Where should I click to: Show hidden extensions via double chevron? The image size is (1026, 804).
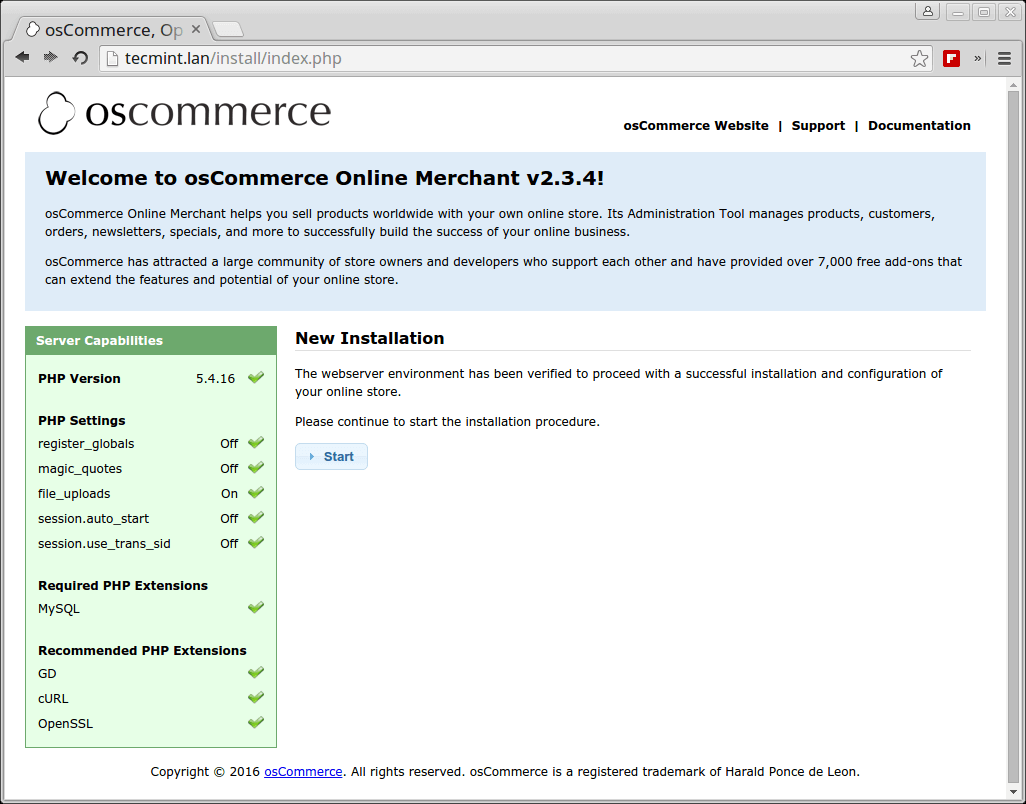pos(978,58)
